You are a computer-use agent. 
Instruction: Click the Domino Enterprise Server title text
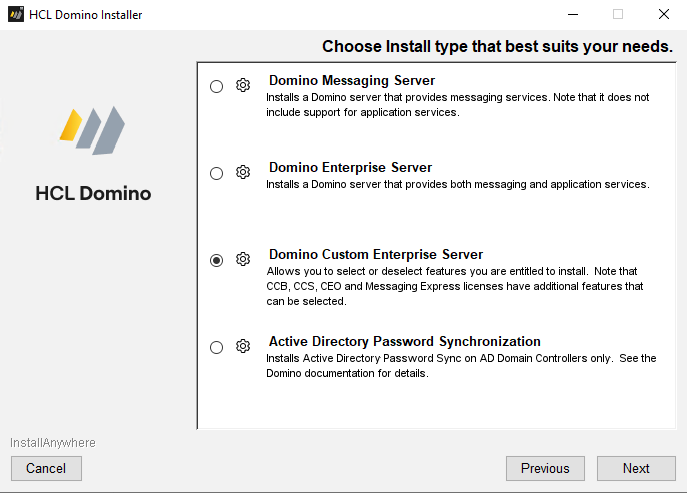click(x=351, y=167)
